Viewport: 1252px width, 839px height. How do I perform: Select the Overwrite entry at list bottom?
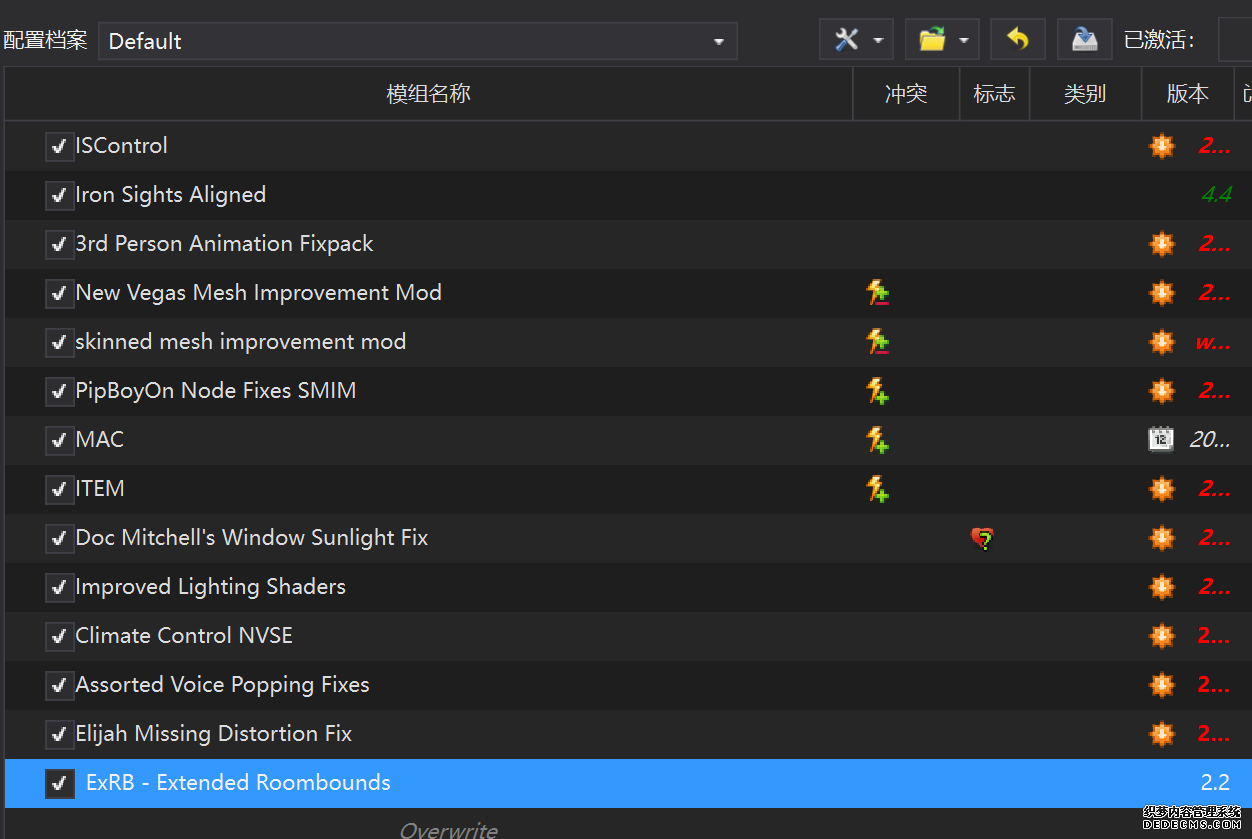448,829
